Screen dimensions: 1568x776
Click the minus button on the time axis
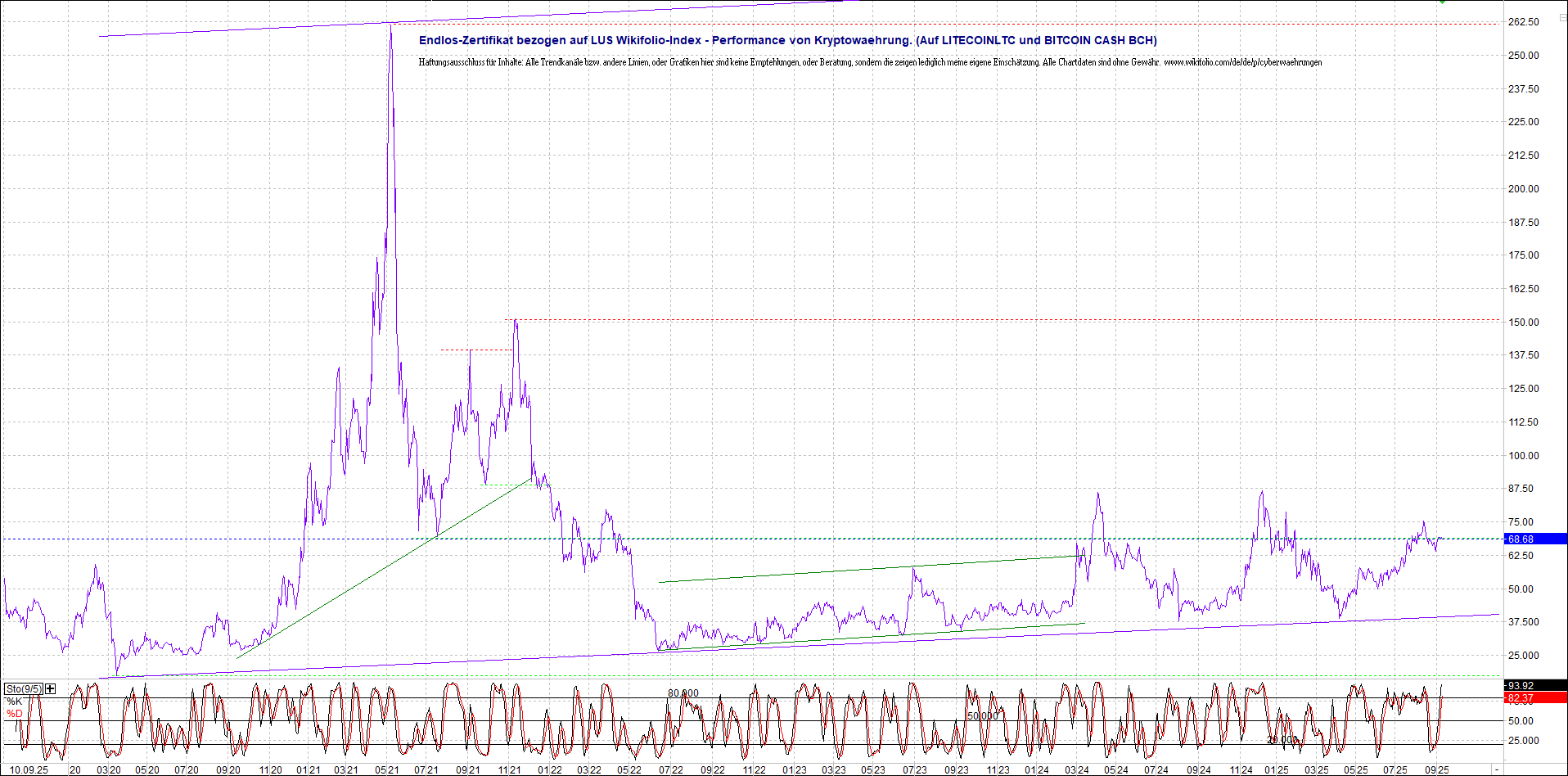pyautogui.click(x=1496, y=770)
